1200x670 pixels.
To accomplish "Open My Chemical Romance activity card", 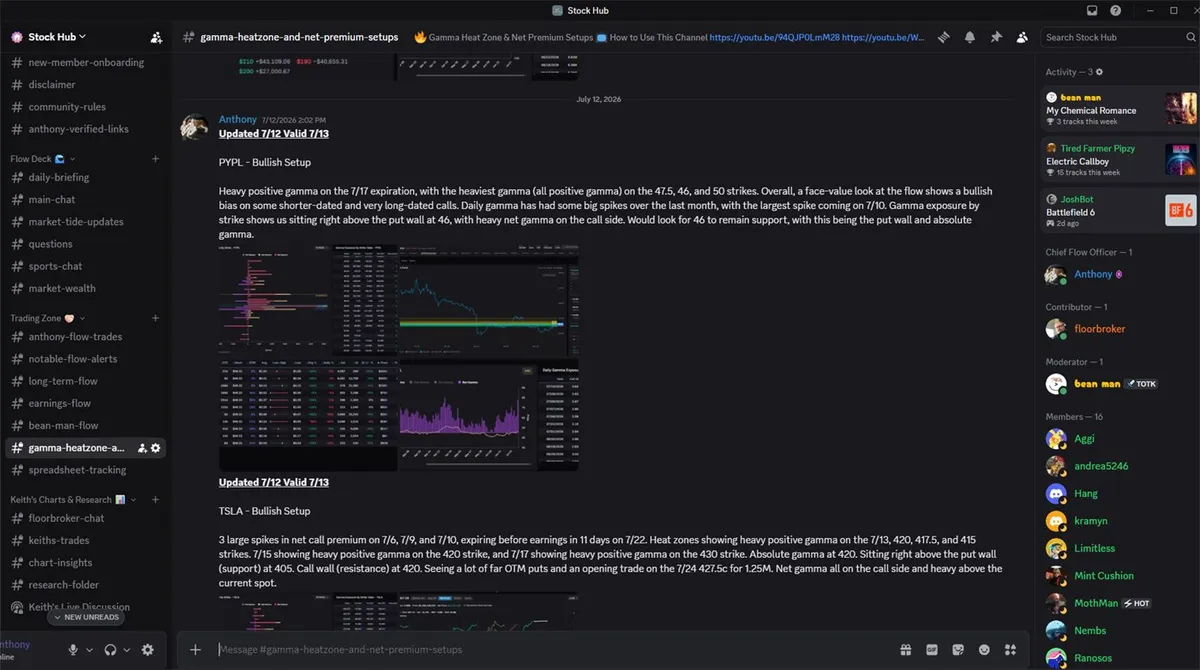I will [1120, 108].
